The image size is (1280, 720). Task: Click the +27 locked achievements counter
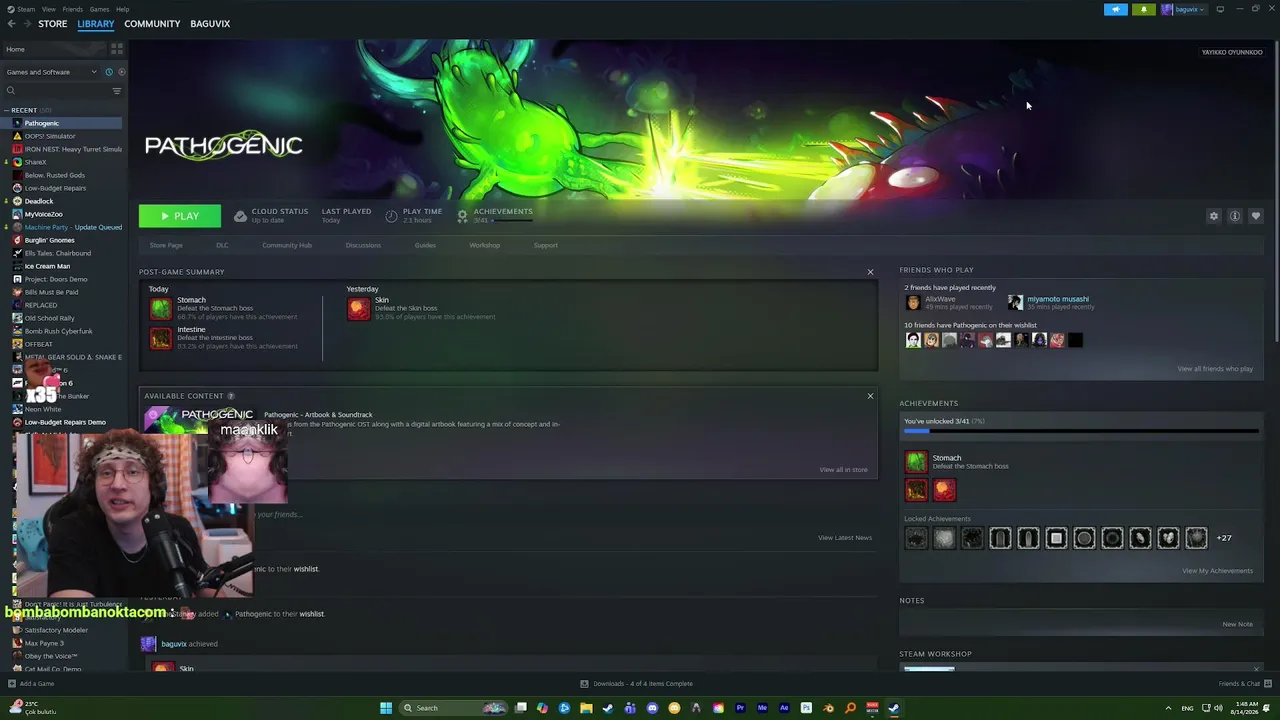coord(1224,538)
